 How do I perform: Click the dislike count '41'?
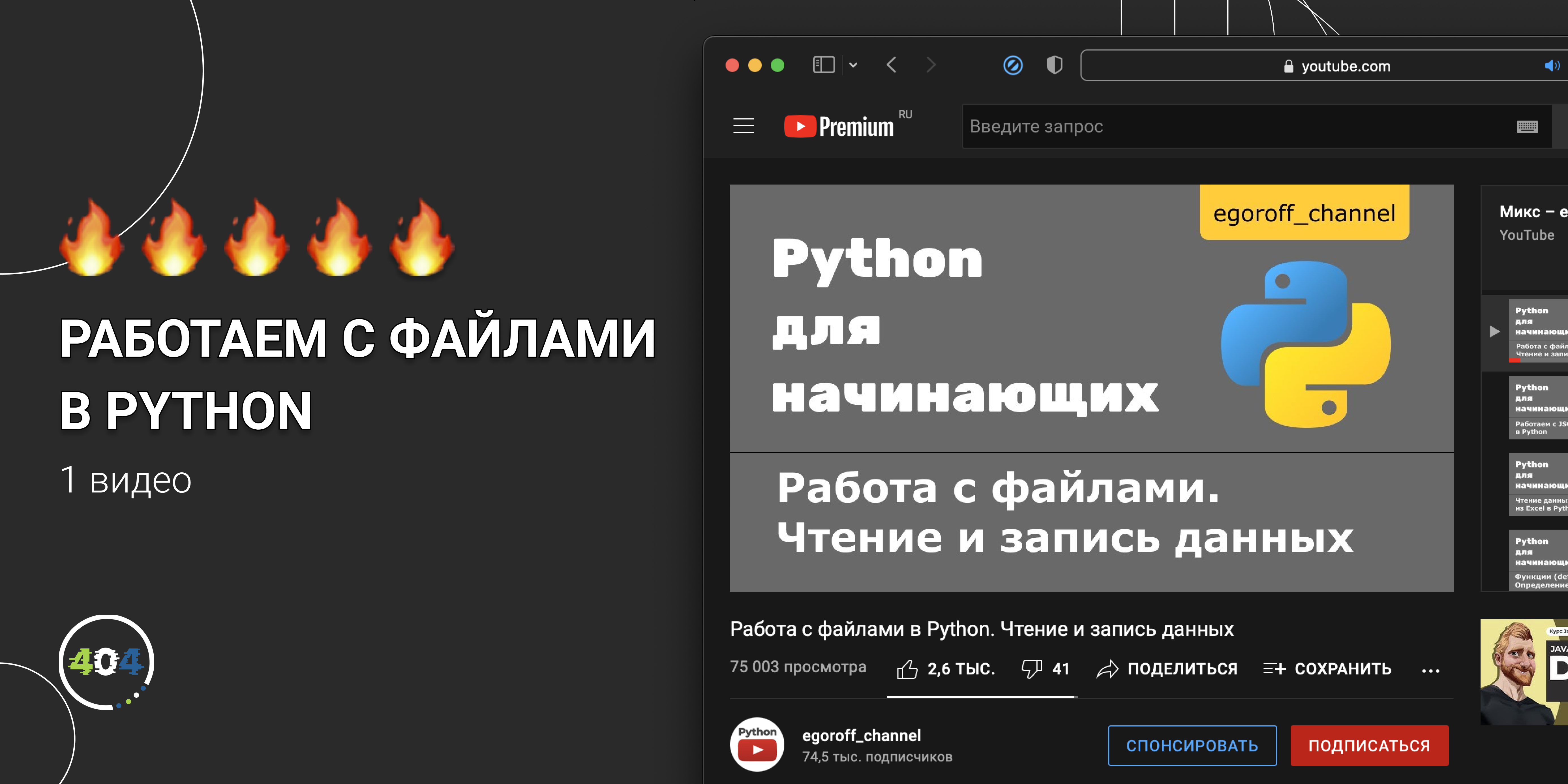1061,669
